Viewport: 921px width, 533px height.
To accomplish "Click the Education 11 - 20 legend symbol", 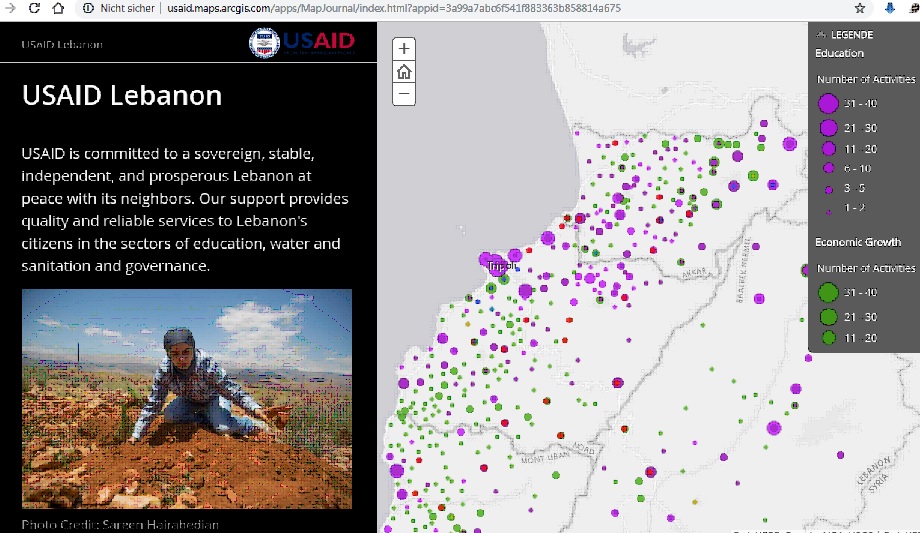I will click(x=828, y=149).
